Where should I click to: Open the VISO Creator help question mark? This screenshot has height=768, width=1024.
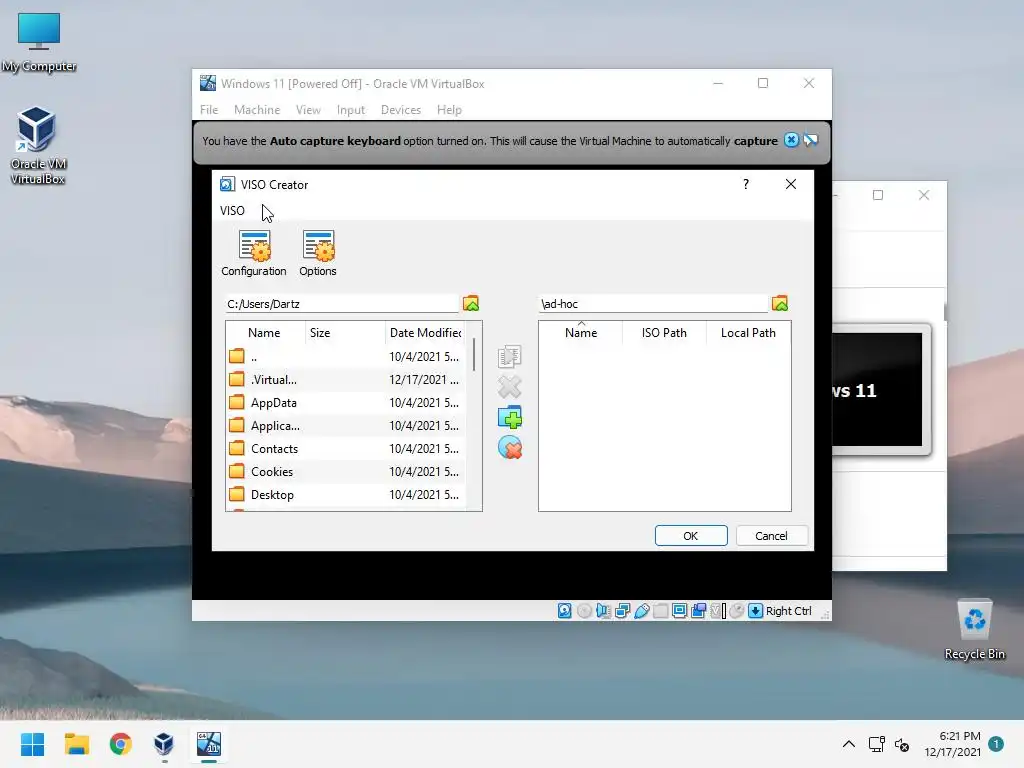[746, 184]
